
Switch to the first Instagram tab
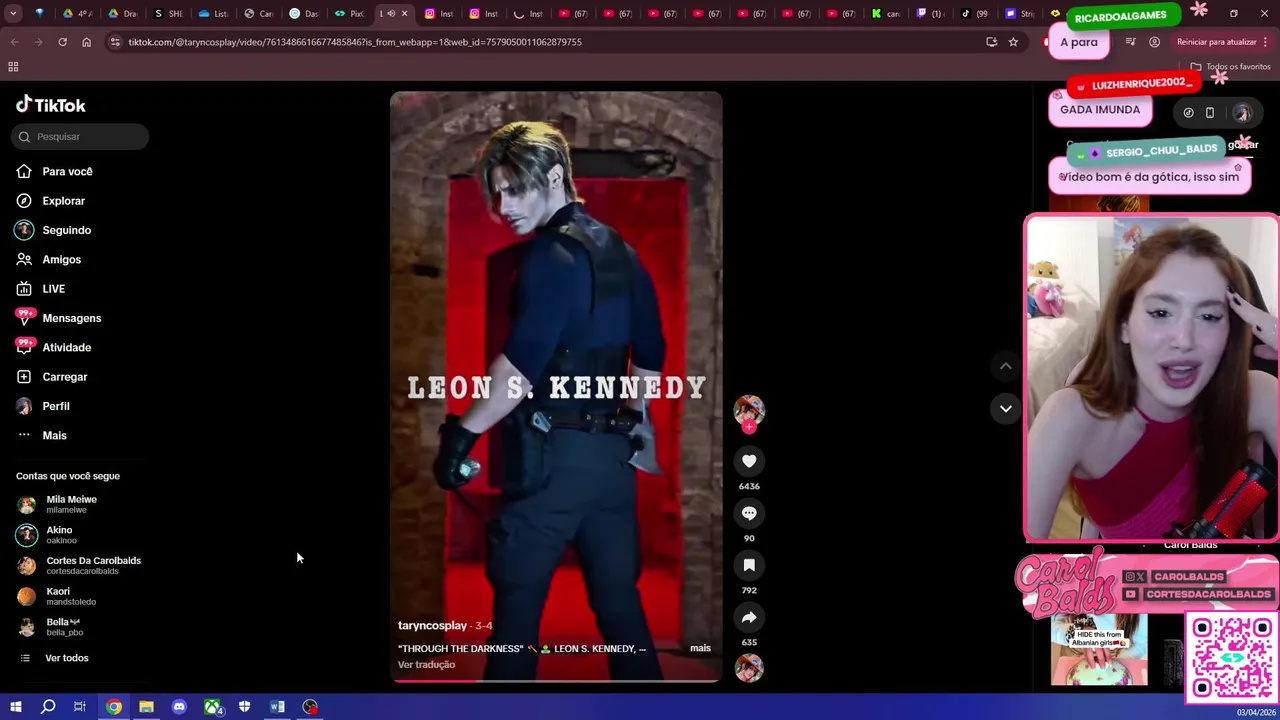coord(438,14)
